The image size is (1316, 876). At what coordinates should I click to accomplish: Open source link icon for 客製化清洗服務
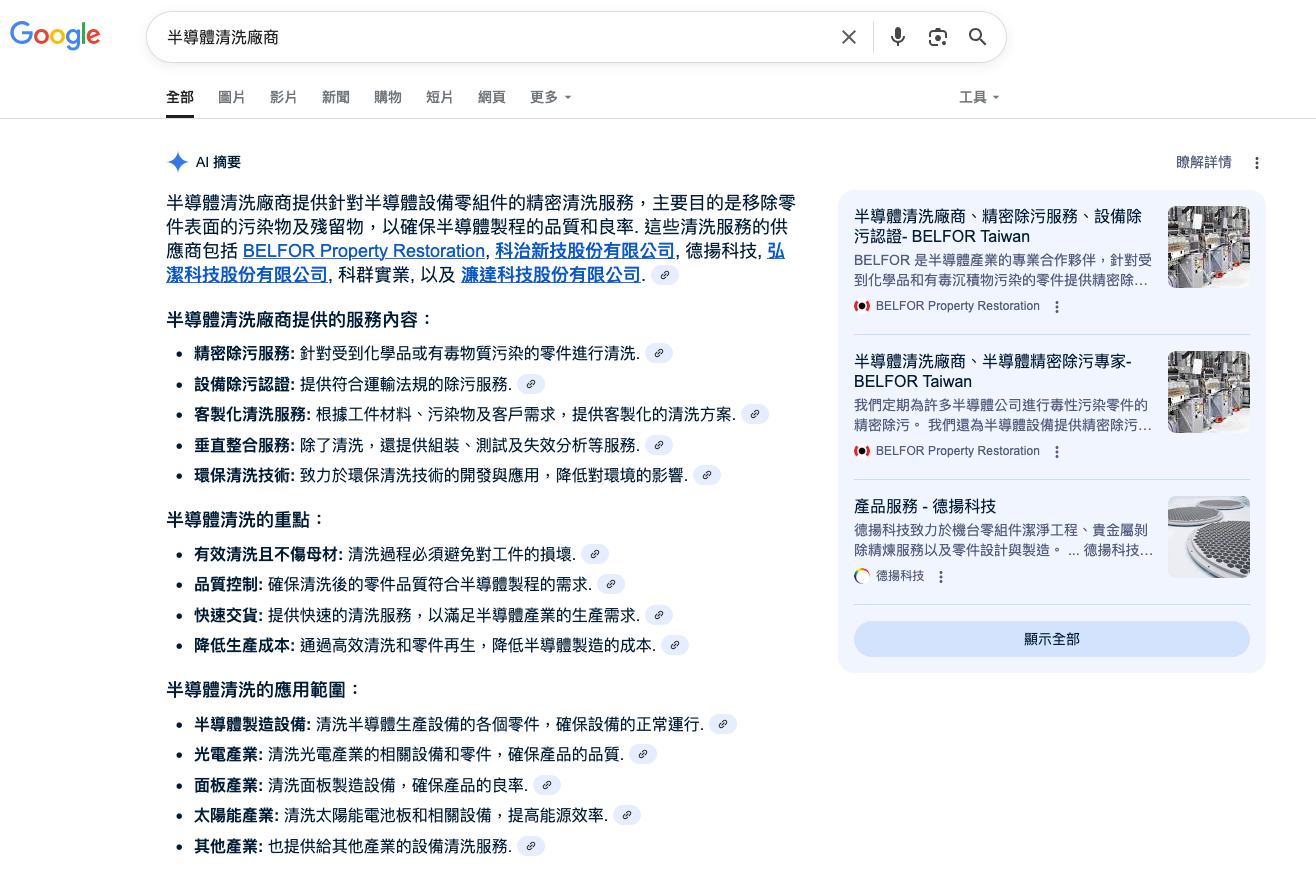(x=755, y=414)
